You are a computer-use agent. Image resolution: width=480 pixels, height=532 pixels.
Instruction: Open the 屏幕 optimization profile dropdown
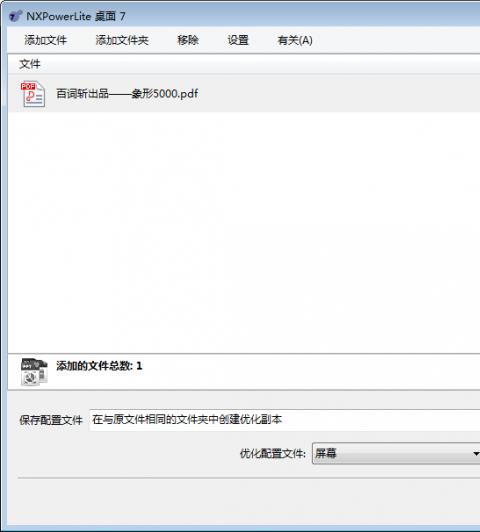[x=396, y=453]
